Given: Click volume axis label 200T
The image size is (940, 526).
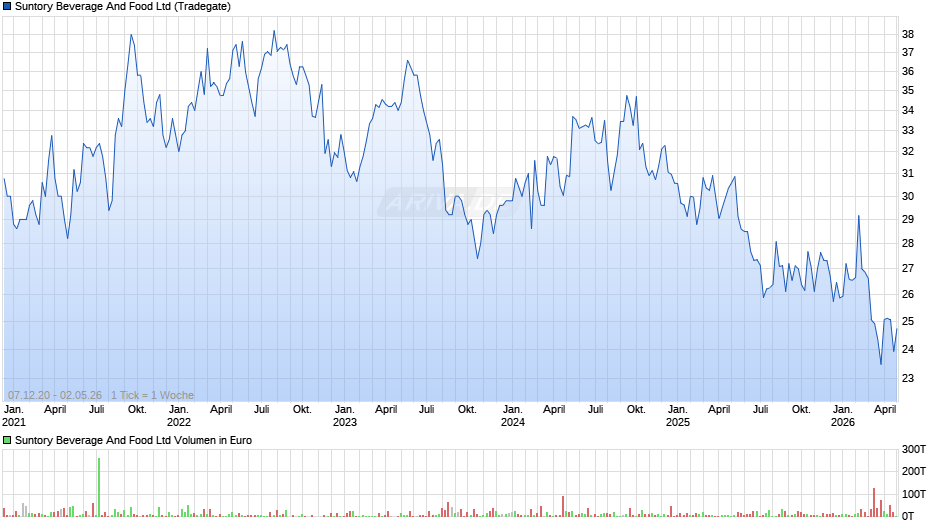Looking at the screenshot, I should click(x=914, y=471).
